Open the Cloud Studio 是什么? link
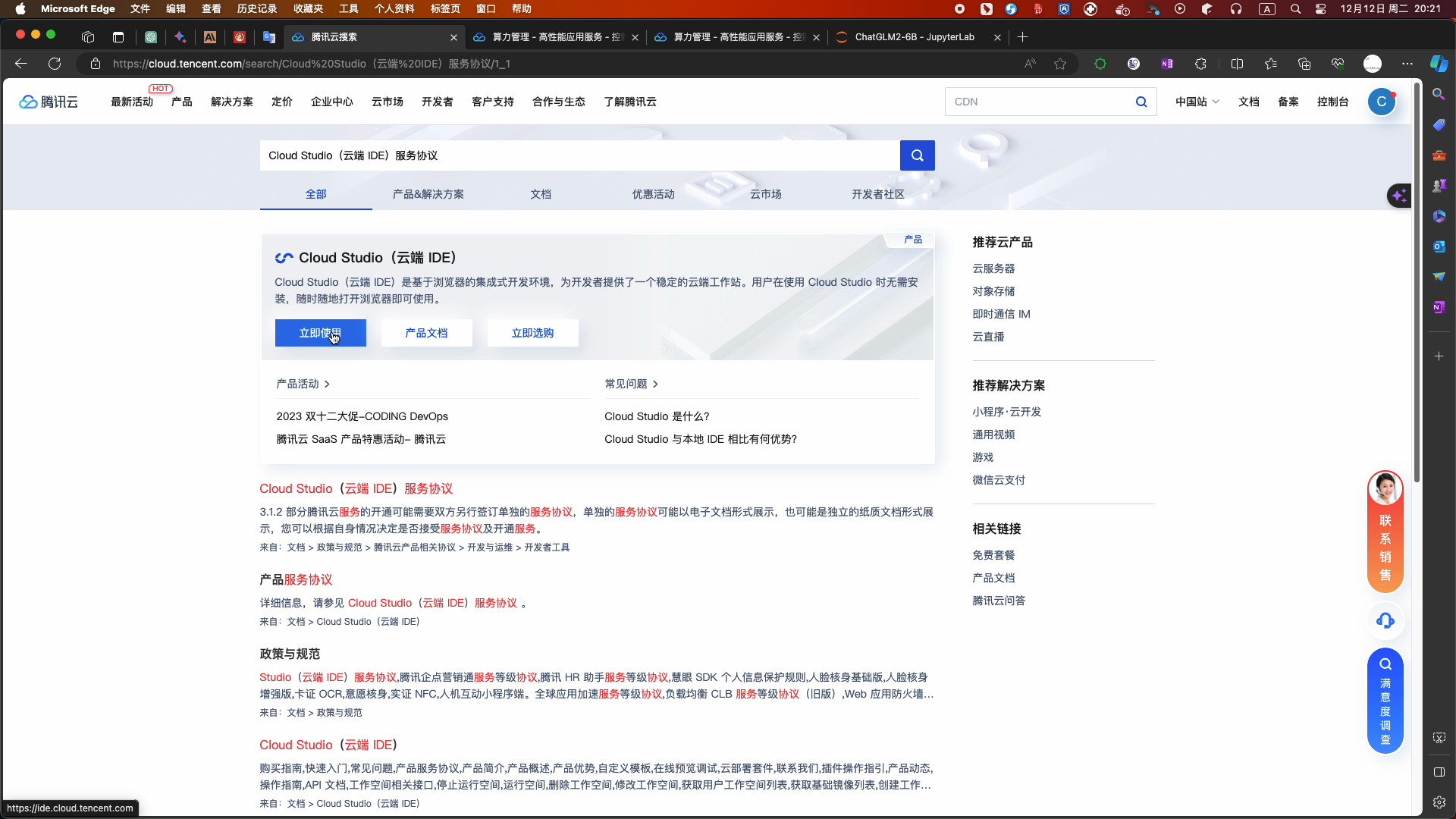The image size is (1456, 819). click(x=657, y=416)
